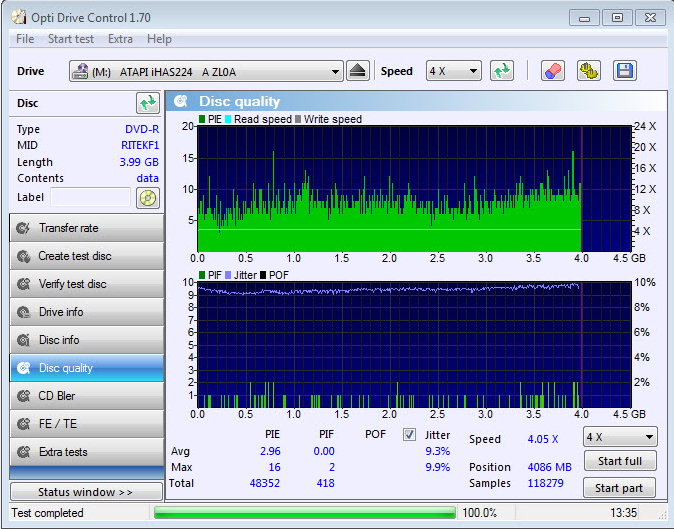Click the disc label icon button

[x=147, y=198]
